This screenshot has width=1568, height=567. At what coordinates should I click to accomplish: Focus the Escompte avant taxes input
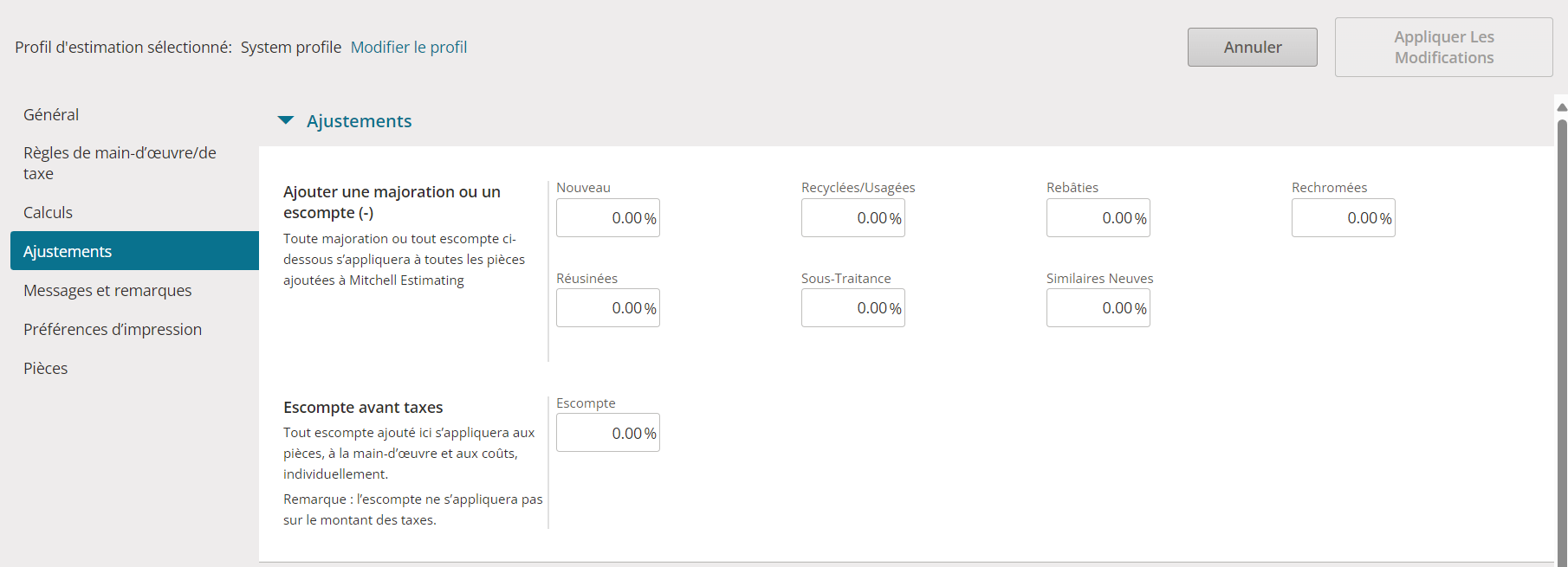[608, 433]
